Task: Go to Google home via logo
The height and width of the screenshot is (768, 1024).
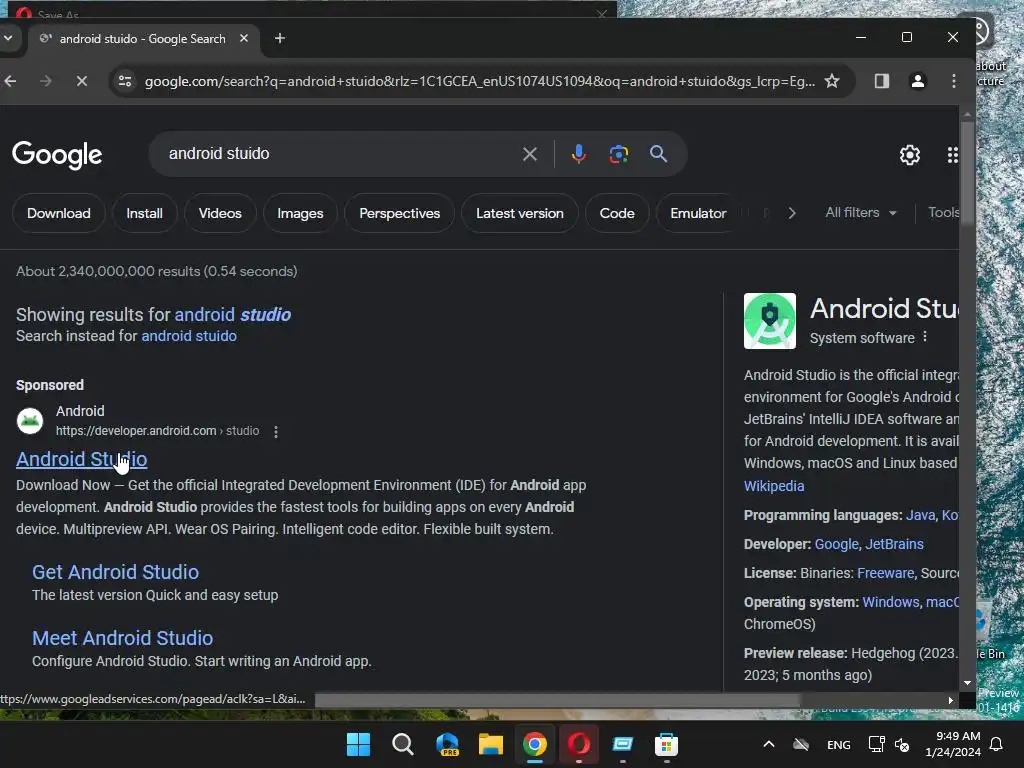Action: click(57, 155)
